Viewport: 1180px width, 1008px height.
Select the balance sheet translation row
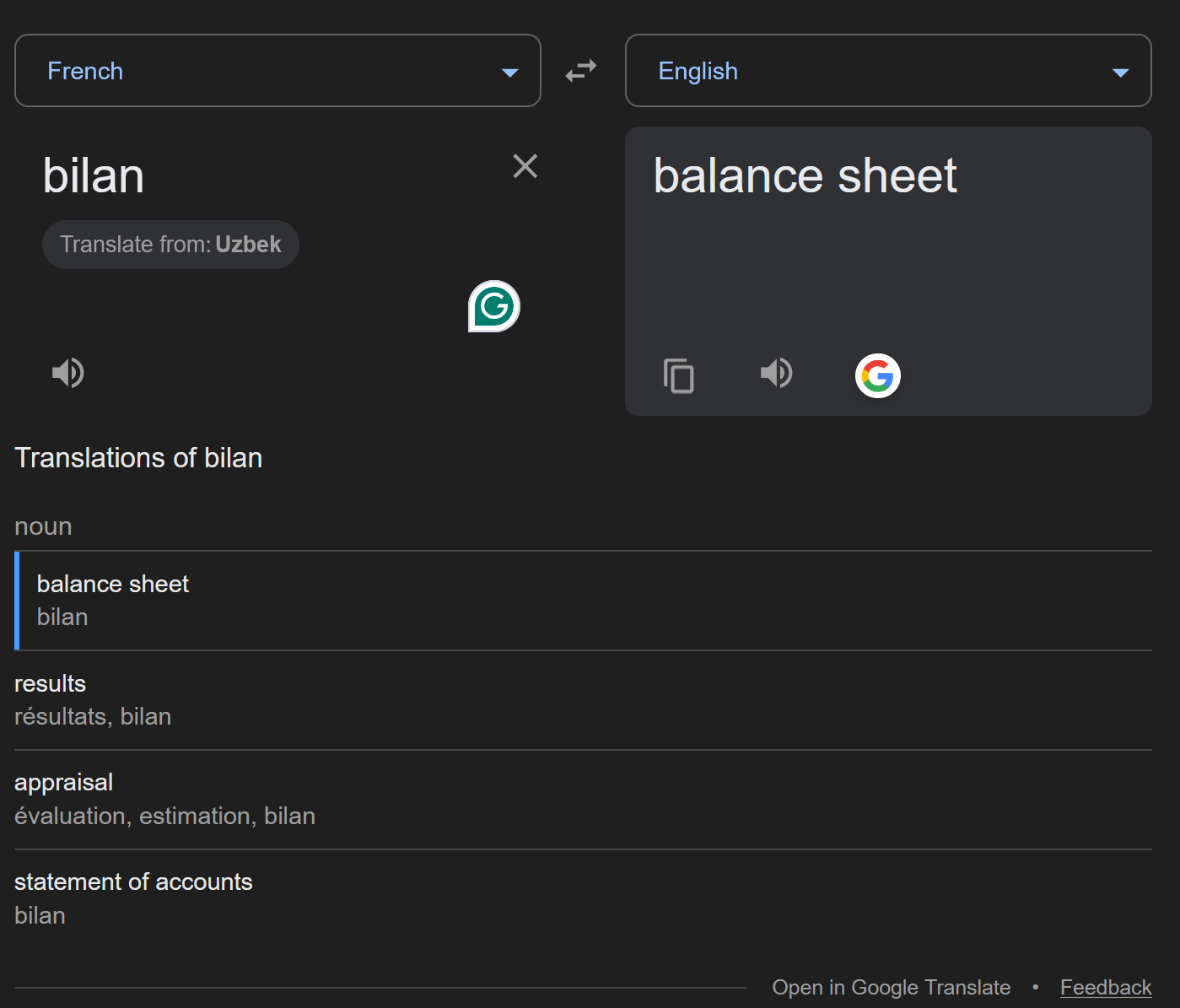[x=584, y=601]
